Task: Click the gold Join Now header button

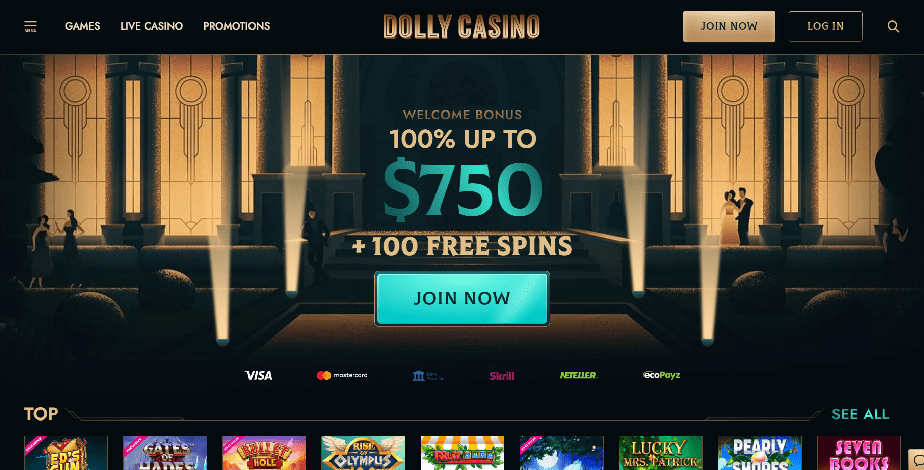Action: [x=729, y=27]
